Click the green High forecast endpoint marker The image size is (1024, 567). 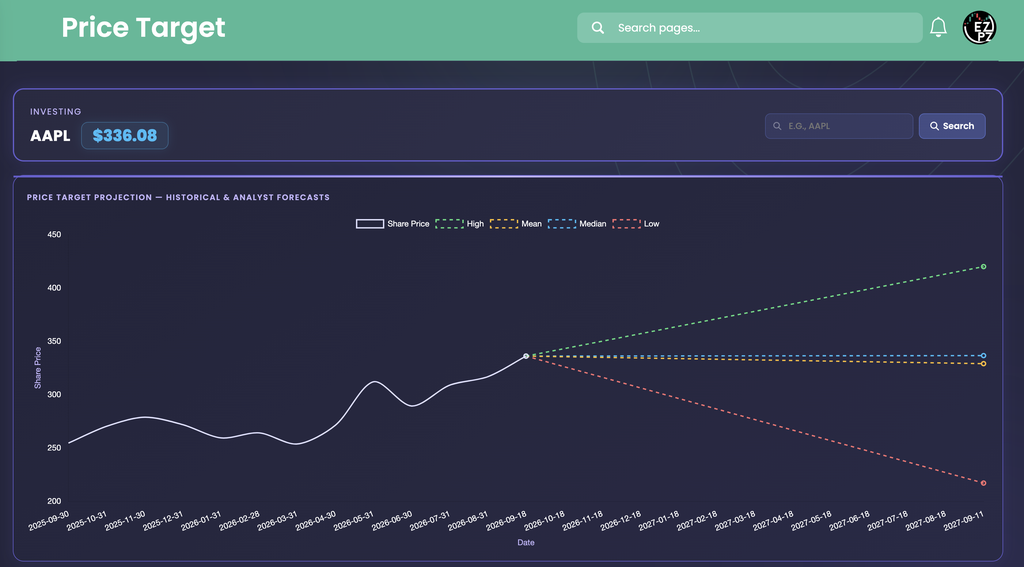[x=983, y=267]
